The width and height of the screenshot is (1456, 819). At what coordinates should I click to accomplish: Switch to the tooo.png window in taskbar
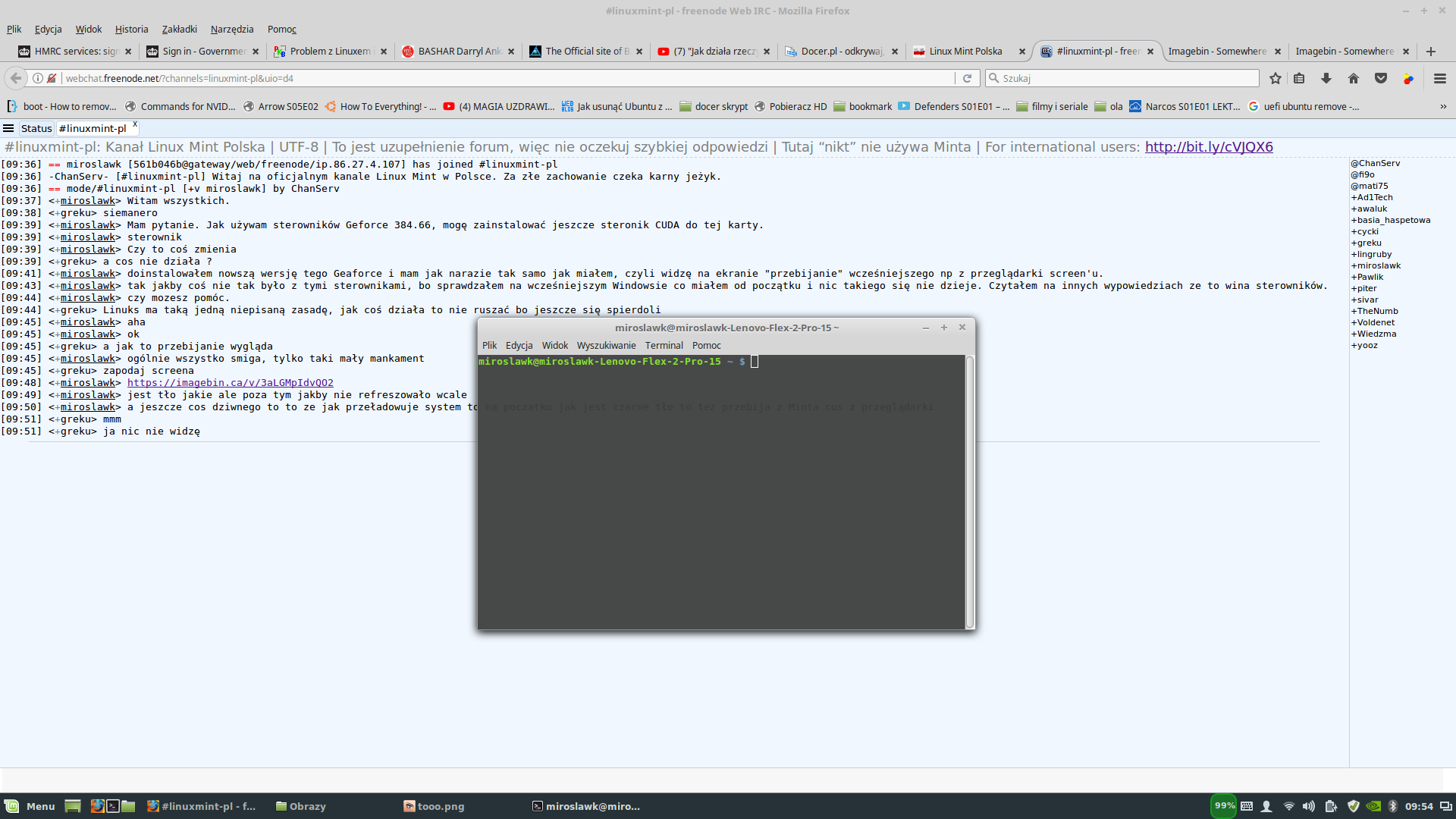pyautogui.click(x=434, y=806)
